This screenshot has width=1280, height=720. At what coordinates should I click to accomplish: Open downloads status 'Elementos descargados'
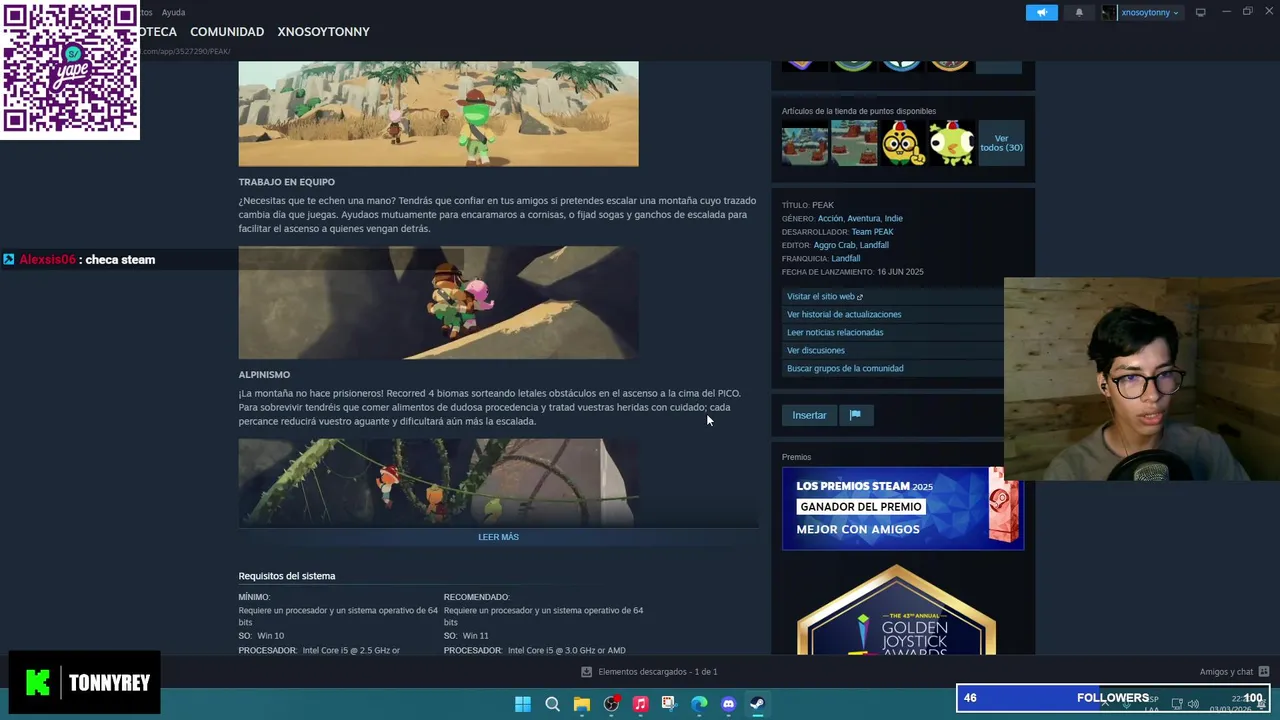tap(657, 672)
